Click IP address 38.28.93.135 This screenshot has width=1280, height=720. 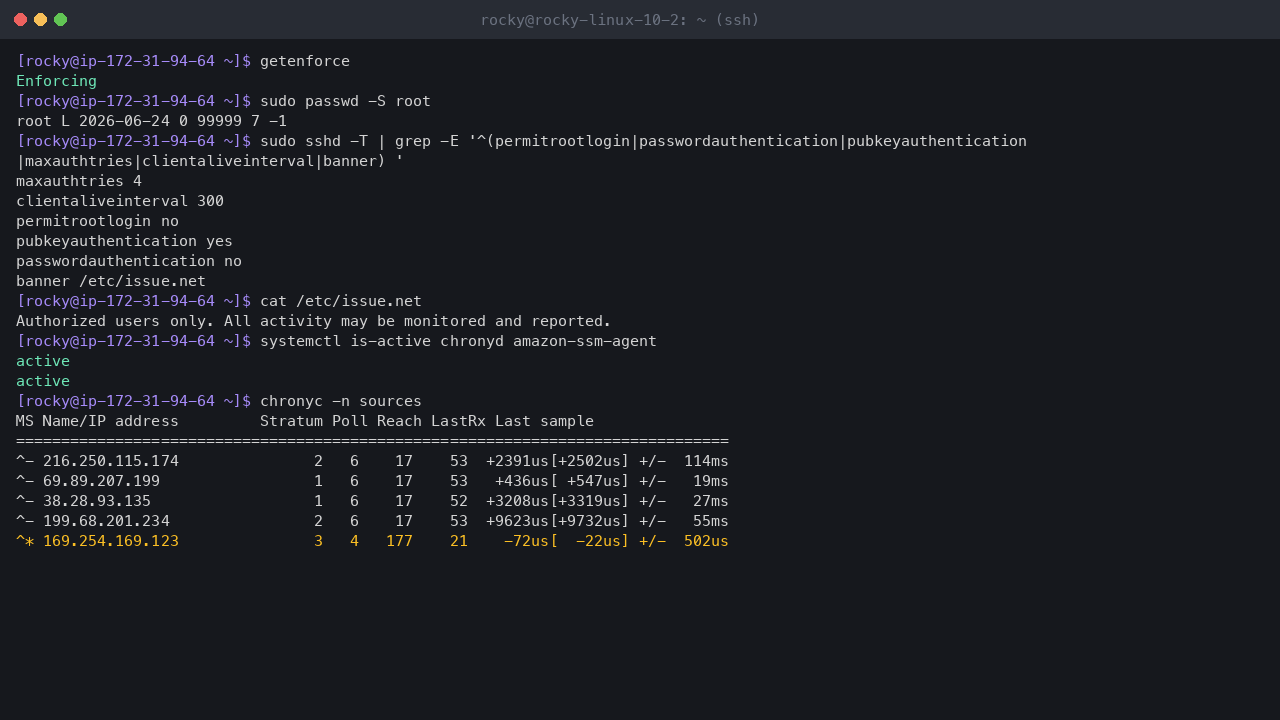pos(97,501)
